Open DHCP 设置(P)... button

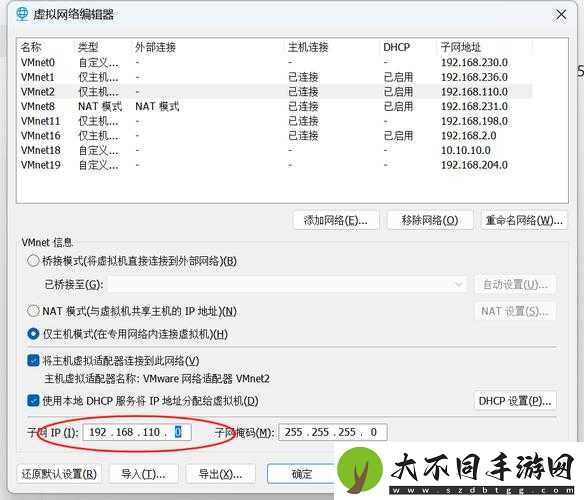tap(515, 401)
